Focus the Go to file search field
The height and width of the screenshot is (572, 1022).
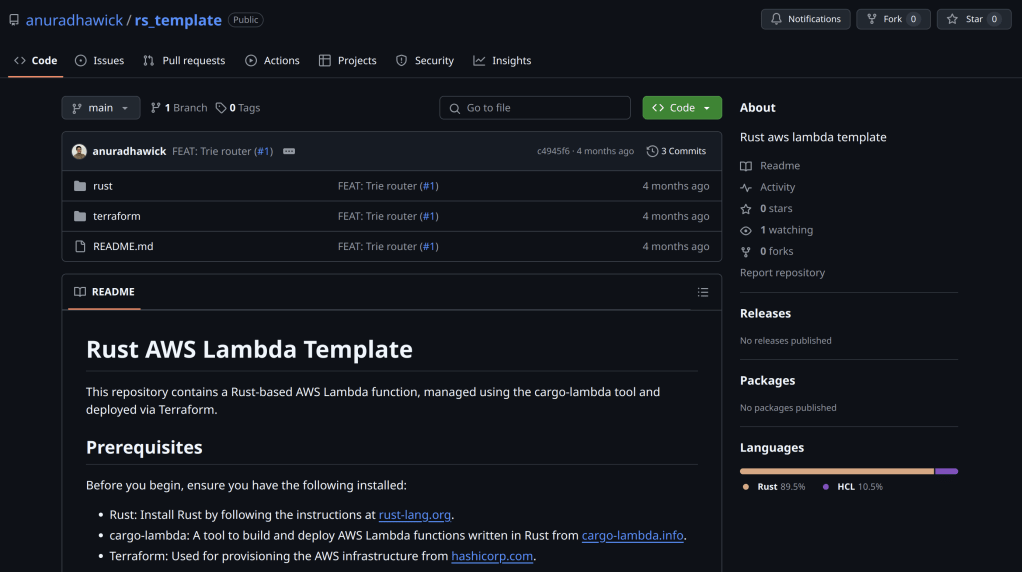pyautogui.click(x=535, y=108)
